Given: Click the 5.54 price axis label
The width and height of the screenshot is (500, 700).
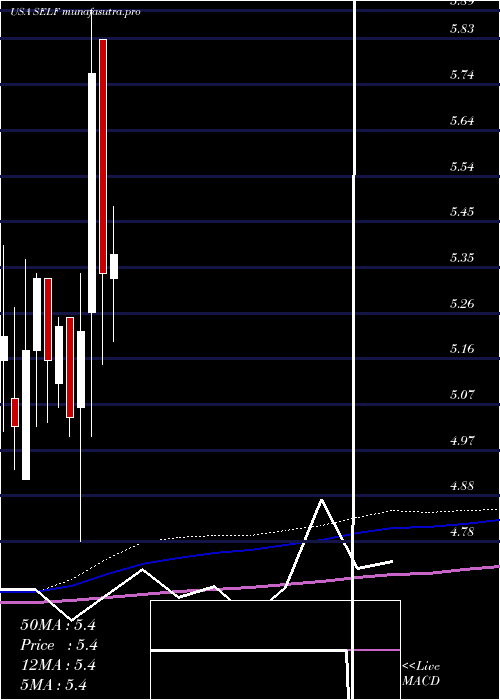Looking at the screenshot, I should [462, 167].
